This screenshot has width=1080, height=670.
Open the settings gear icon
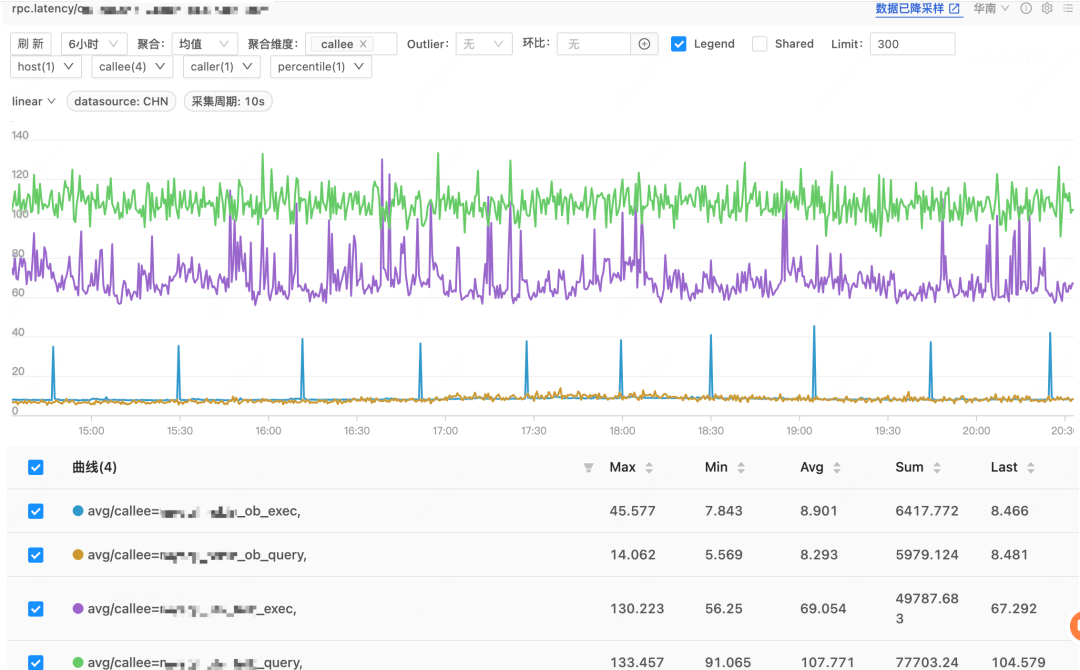(1047, 8)
